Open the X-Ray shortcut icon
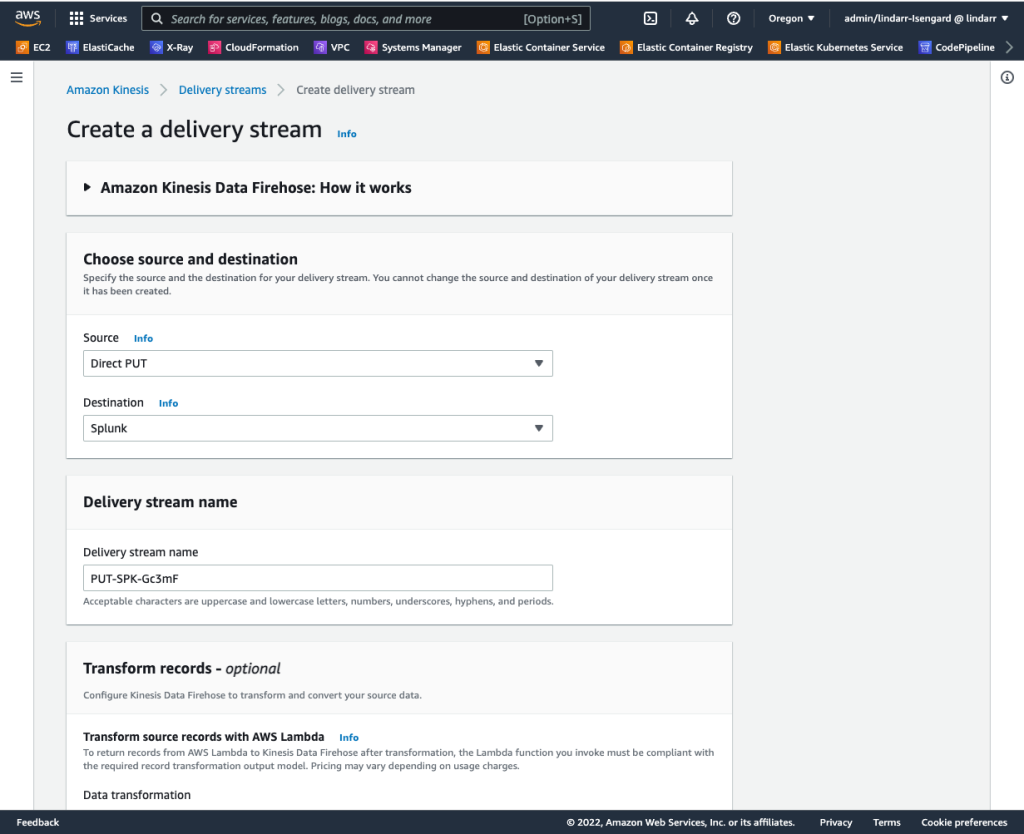1024x834 pixels. point(156,47)
